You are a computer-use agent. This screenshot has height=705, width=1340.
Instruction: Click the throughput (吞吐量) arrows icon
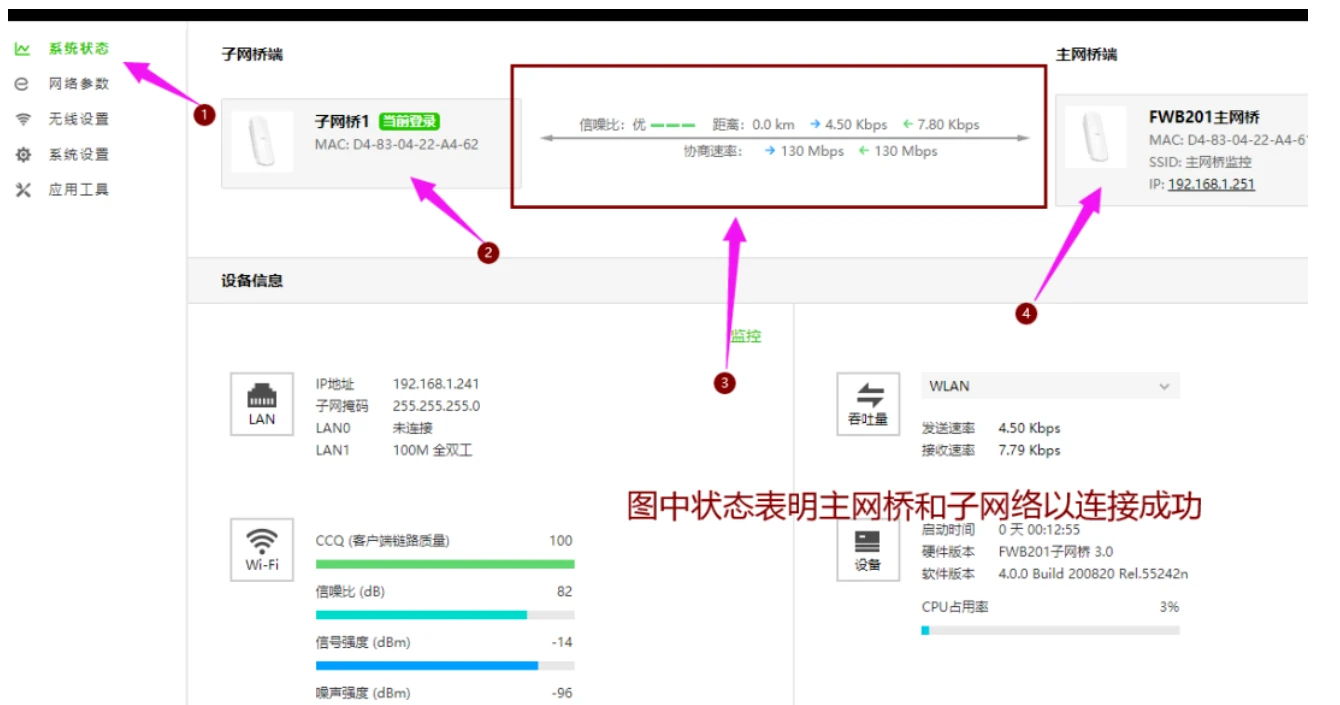(867, 404)
